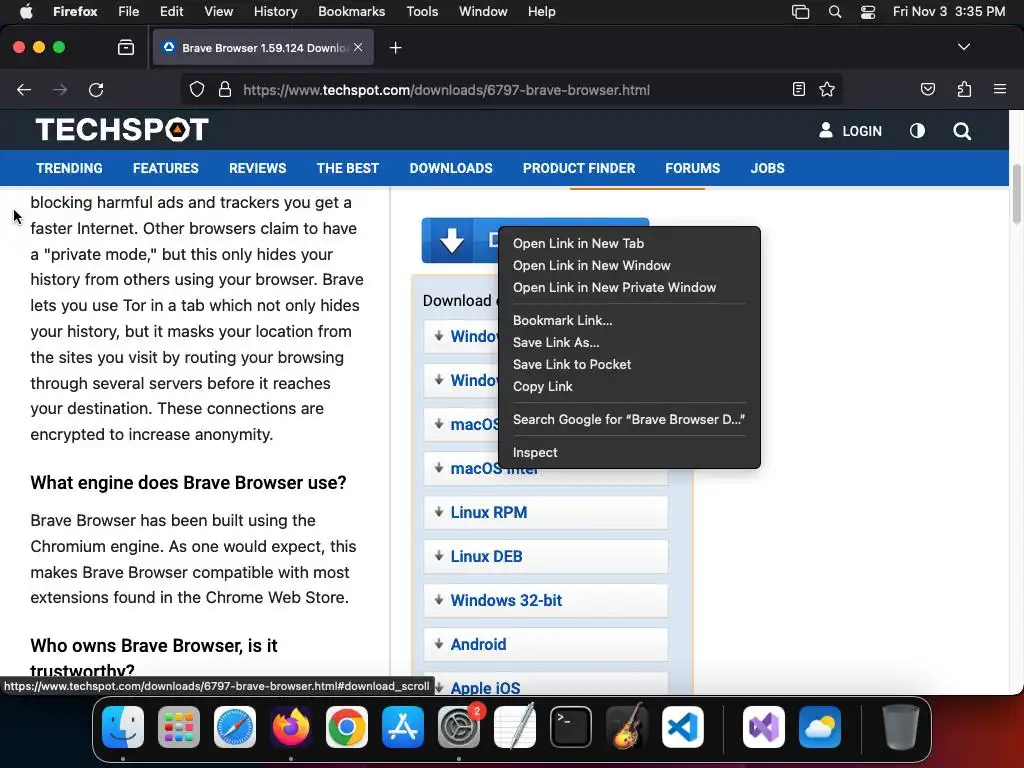Launch Visual Studio Code from dock
This screenshot has width=1024, height=768.
[x=683, y=727]
